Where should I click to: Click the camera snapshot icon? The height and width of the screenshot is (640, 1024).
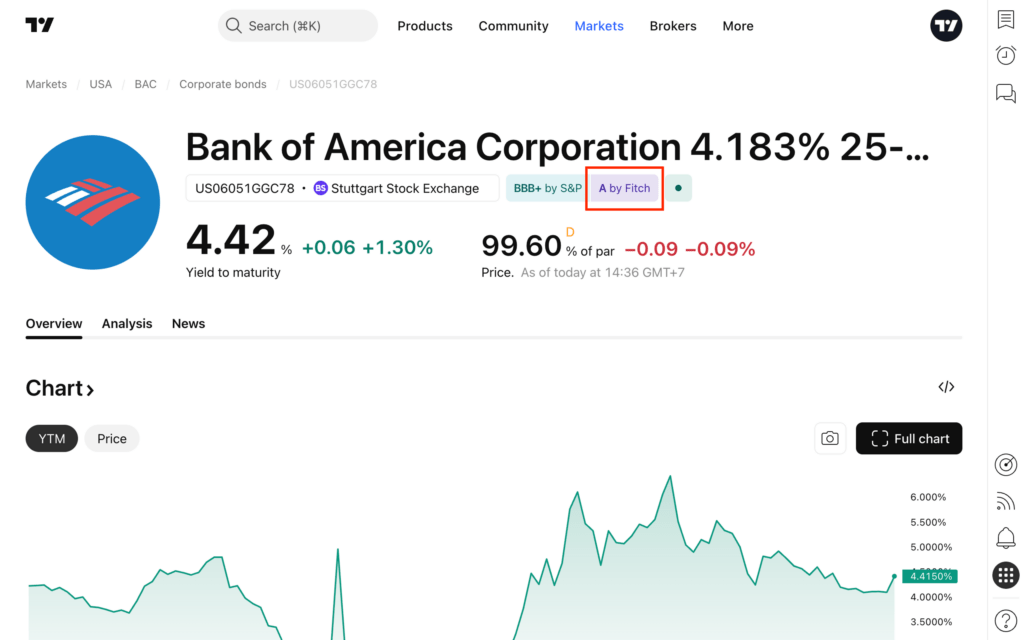coord(830,438)
